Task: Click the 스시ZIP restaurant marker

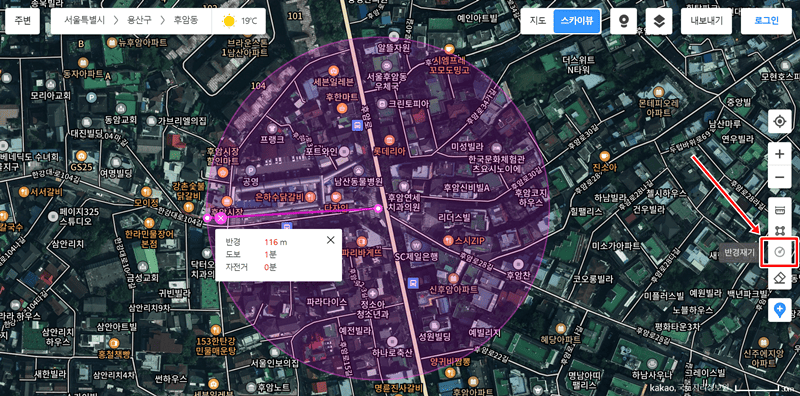Action: [x=448, y=239]
